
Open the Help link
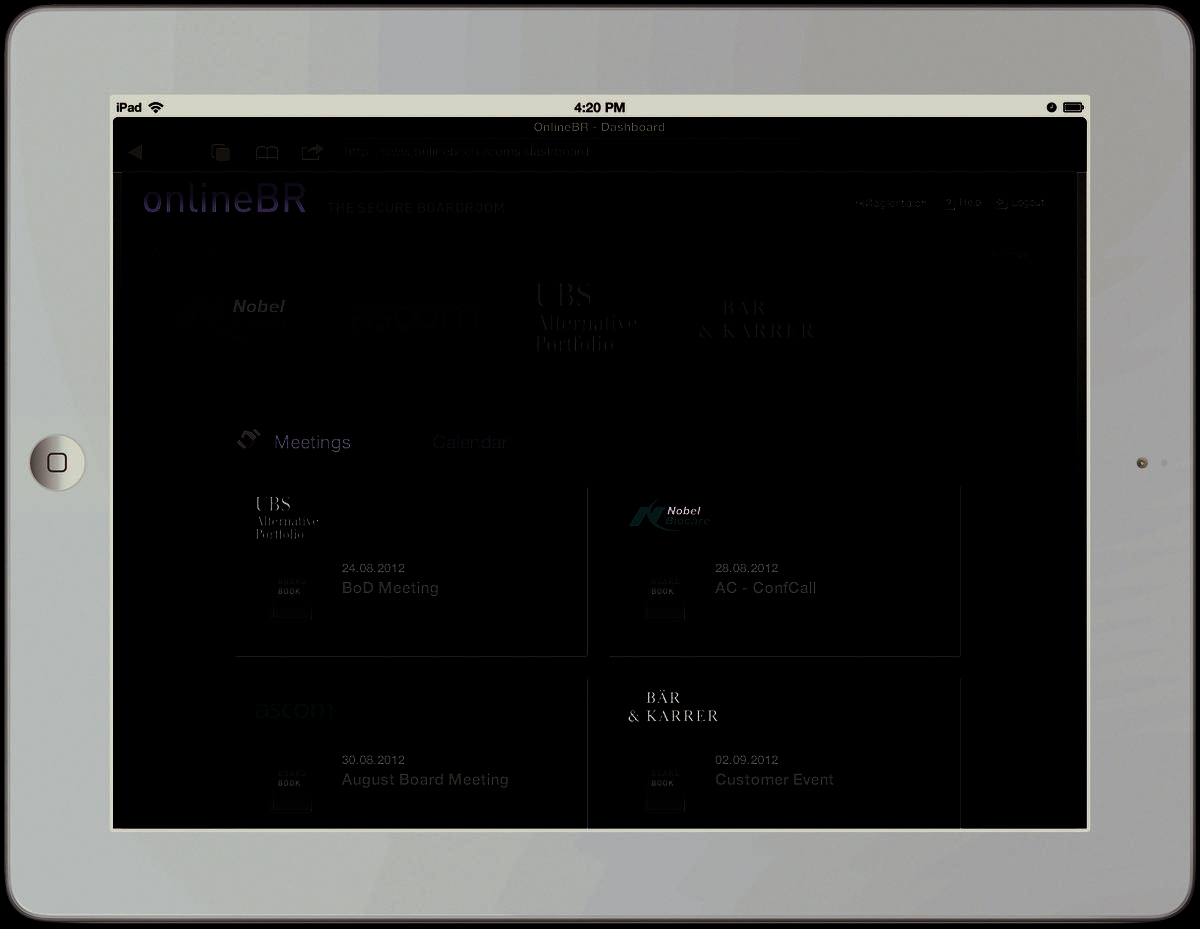pos(963,203)
